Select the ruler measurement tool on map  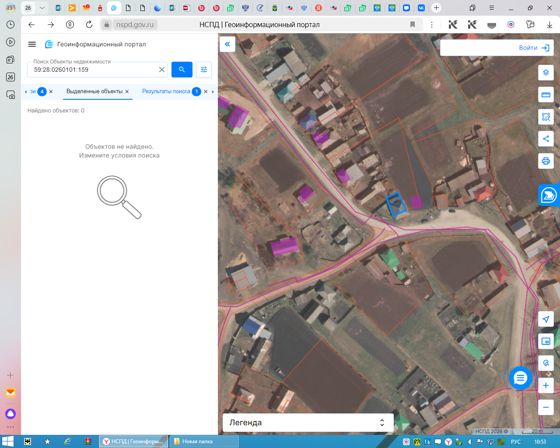546,95
